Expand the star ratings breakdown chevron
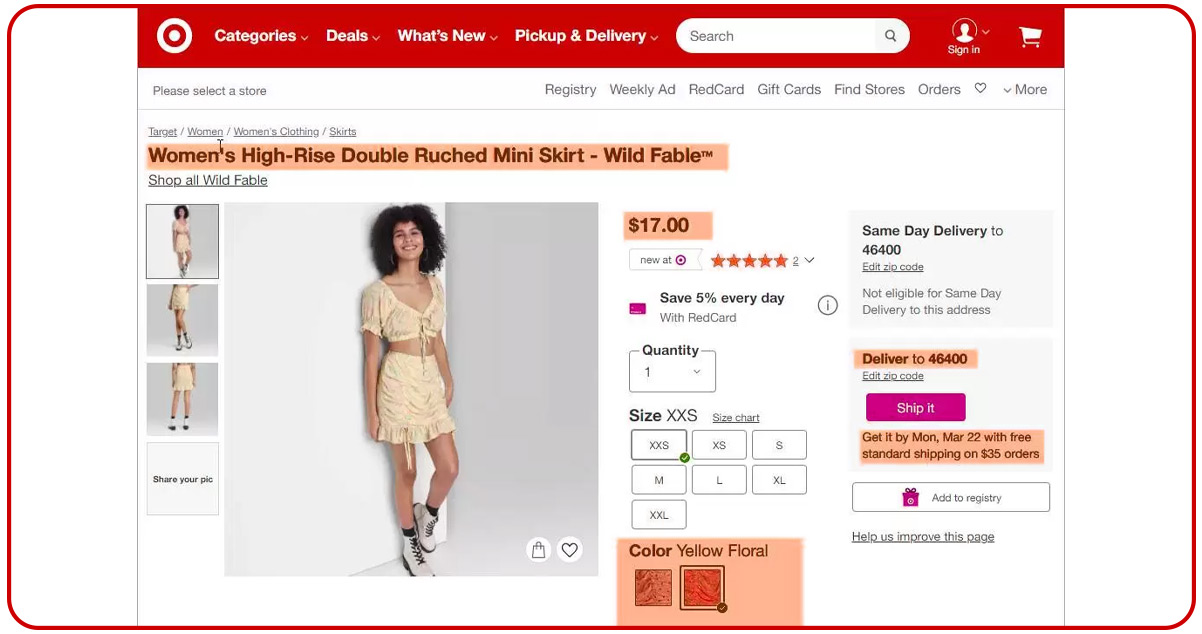Screen dimensions: 1202x634 [x=809, y=260]
